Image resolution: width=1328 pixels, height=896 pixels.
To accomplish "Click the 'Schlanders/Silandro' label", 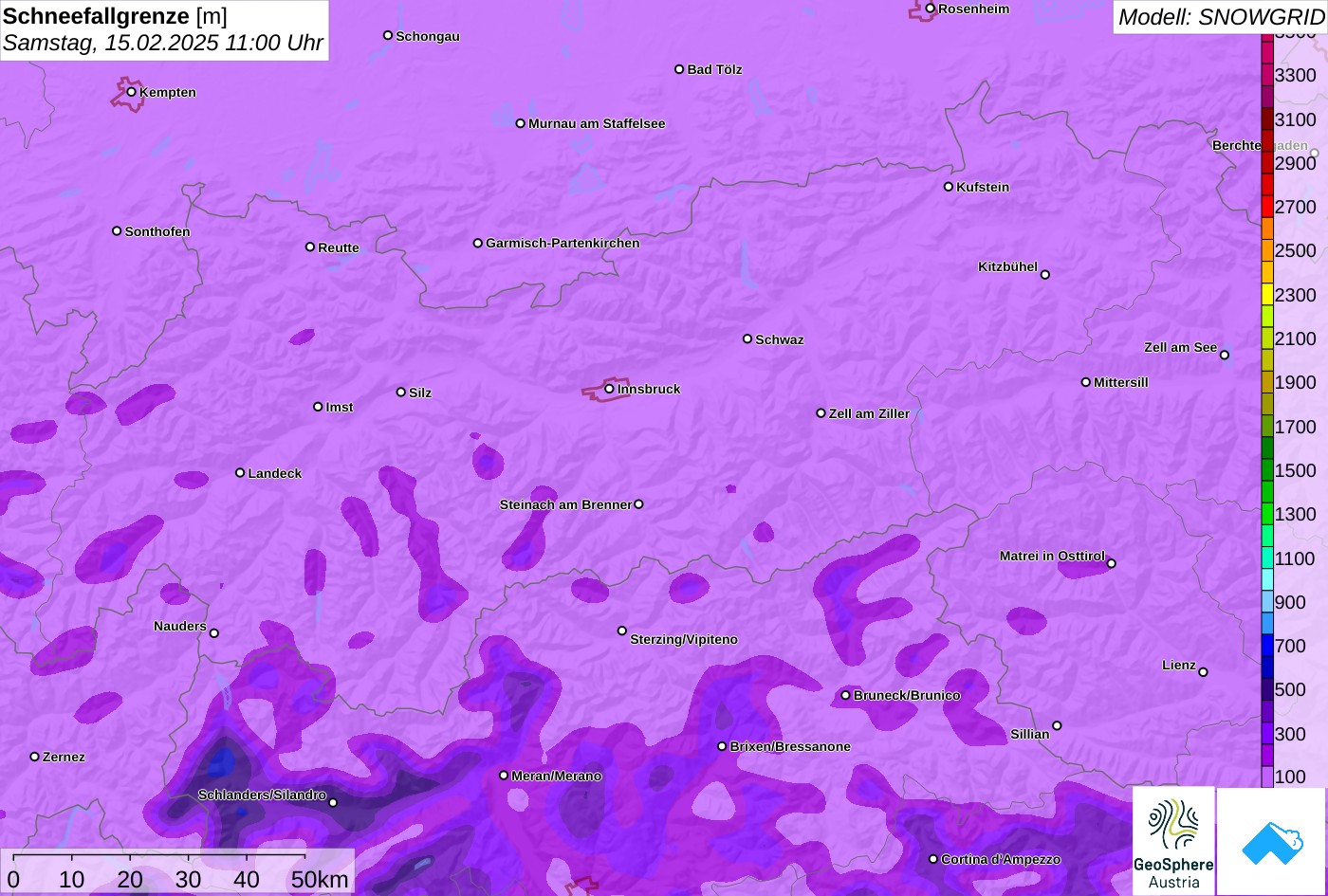I will click(262, 795).
